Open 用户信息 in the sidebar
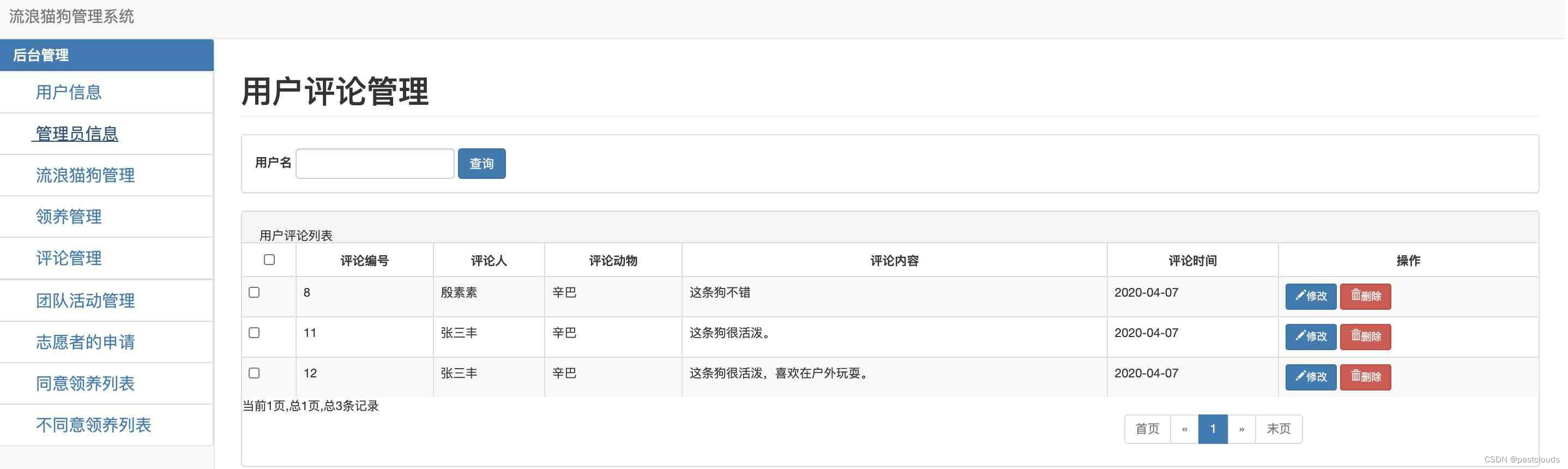This screenshot has width=1568, height=469. 69,93
